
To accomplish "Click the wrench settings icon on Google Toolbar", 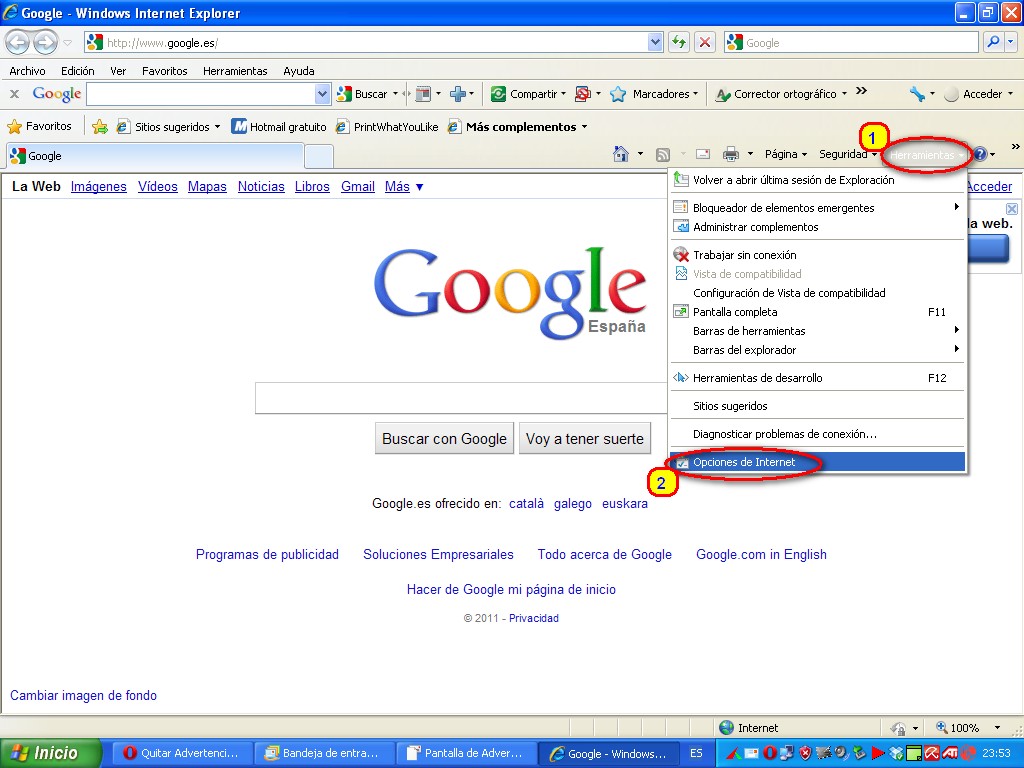I will coord(917,94).
